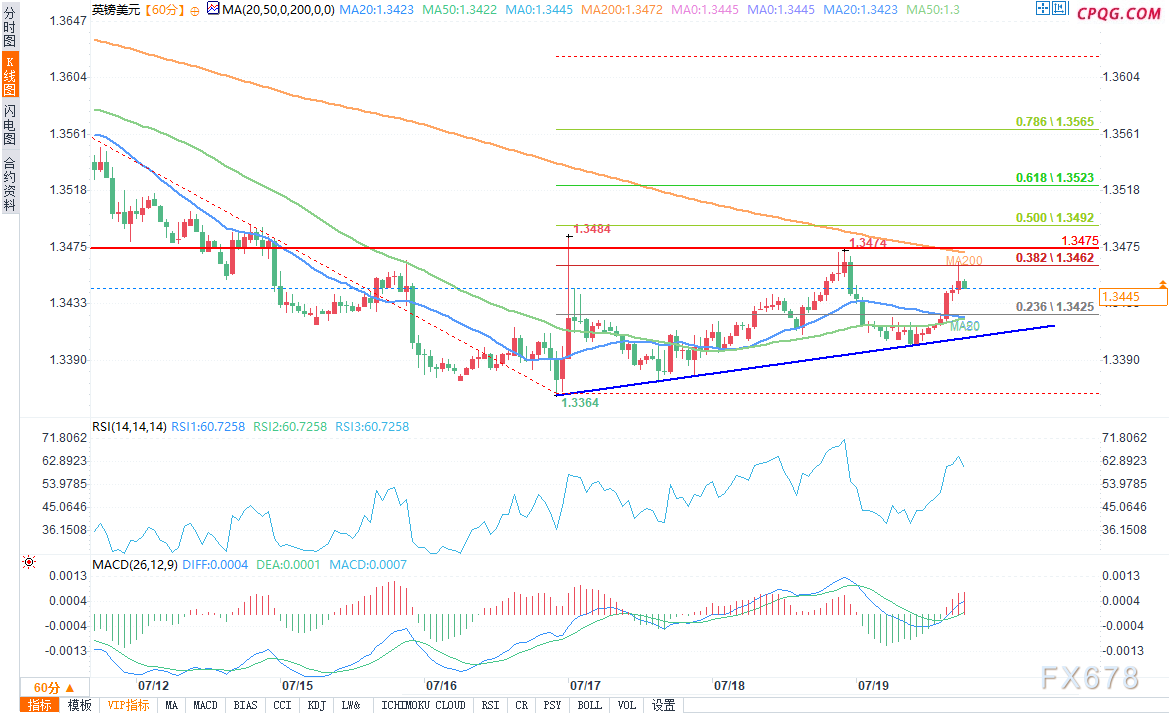
Task: Select the RSI indicator button in the bottom bar
Action: pos(490,705)
